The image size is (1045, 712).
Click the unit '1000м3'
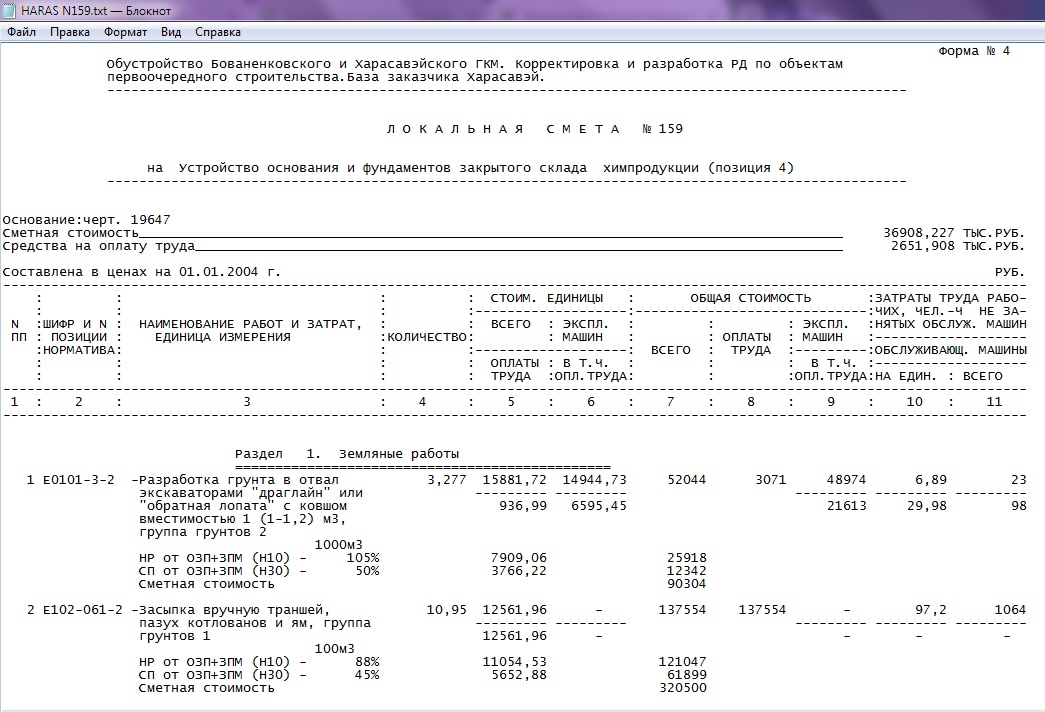pos(339,545)
